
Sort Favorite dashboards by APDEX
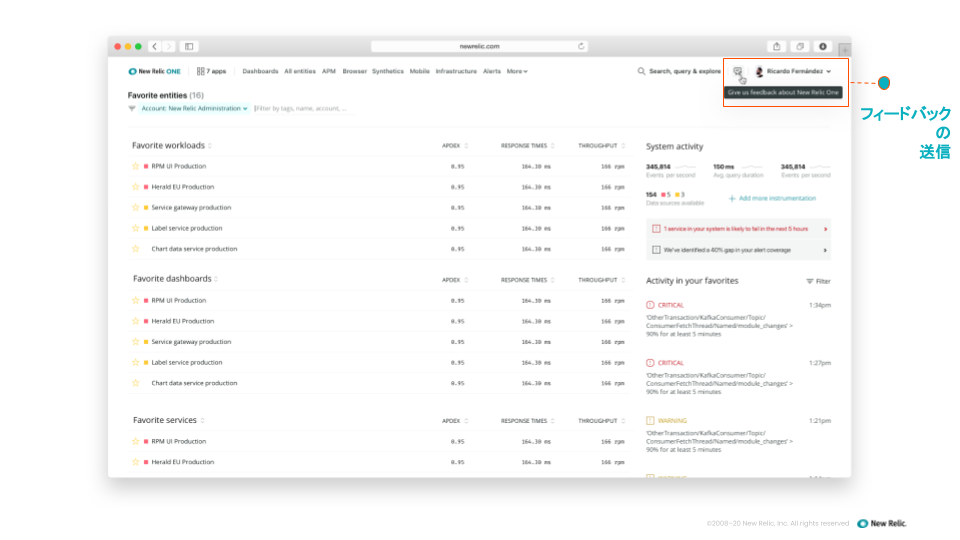point(455,280)
